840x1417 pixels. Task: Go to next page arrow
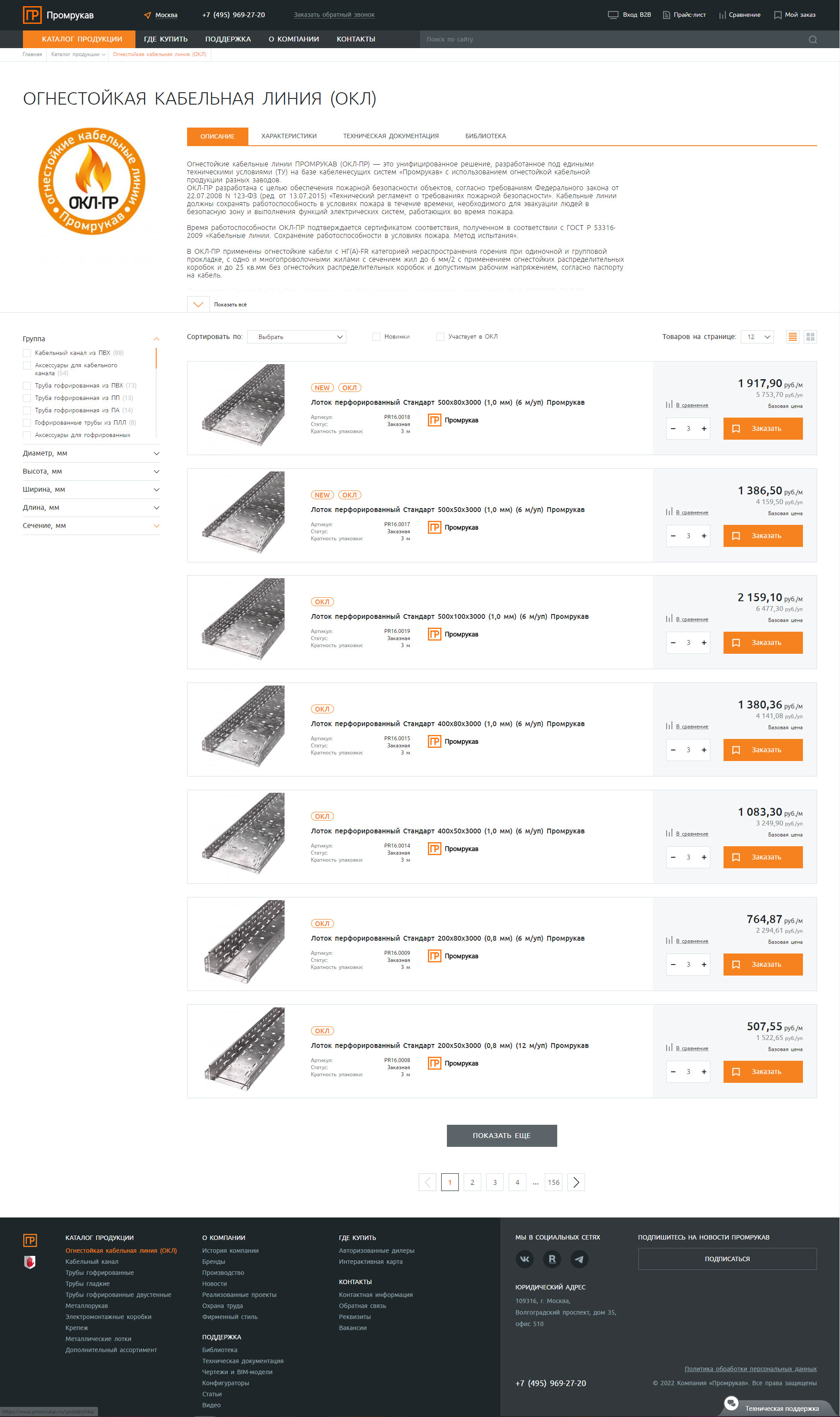coord(576,1182)
